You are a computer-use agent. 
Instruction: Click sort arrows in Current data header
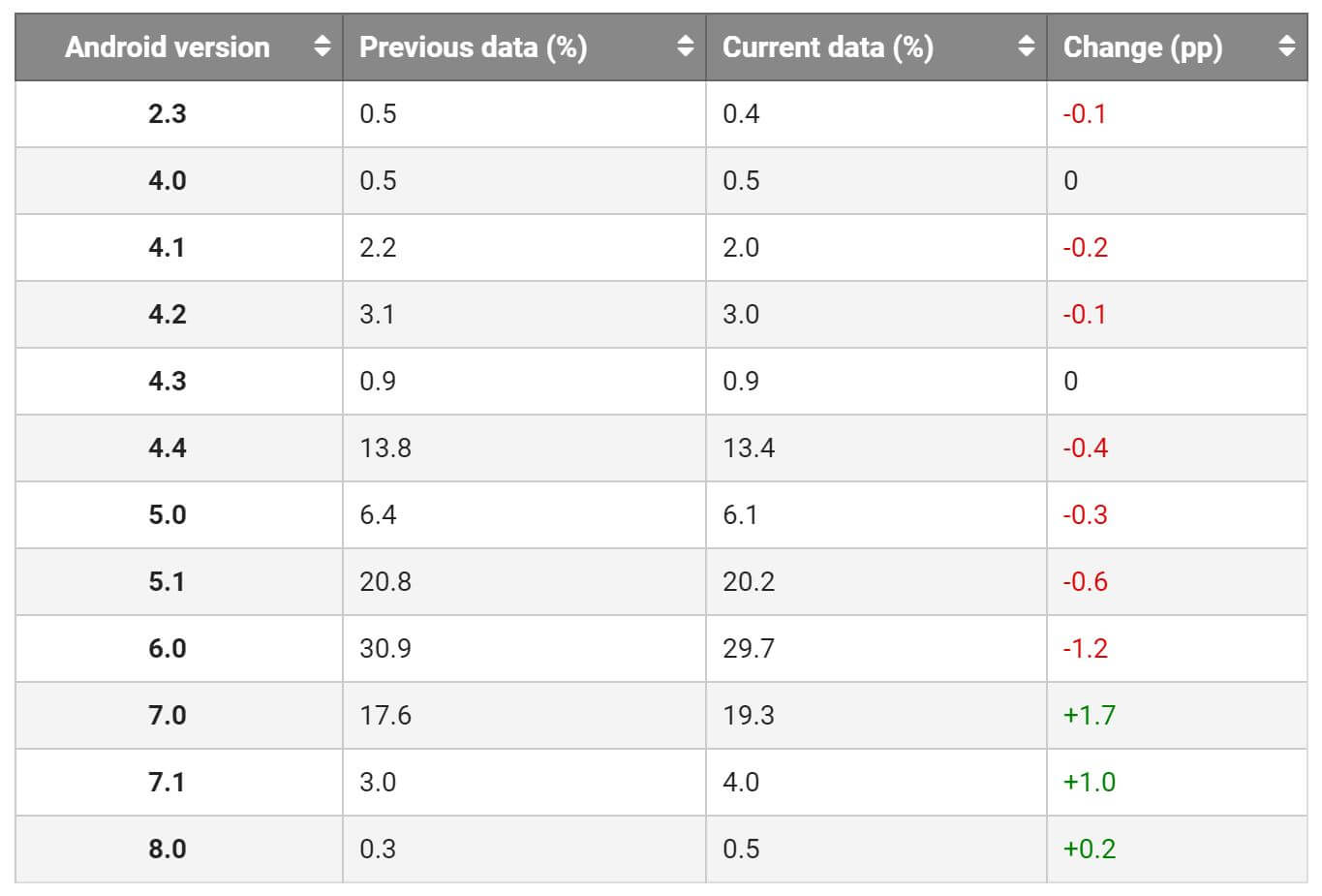(1027, 46)
